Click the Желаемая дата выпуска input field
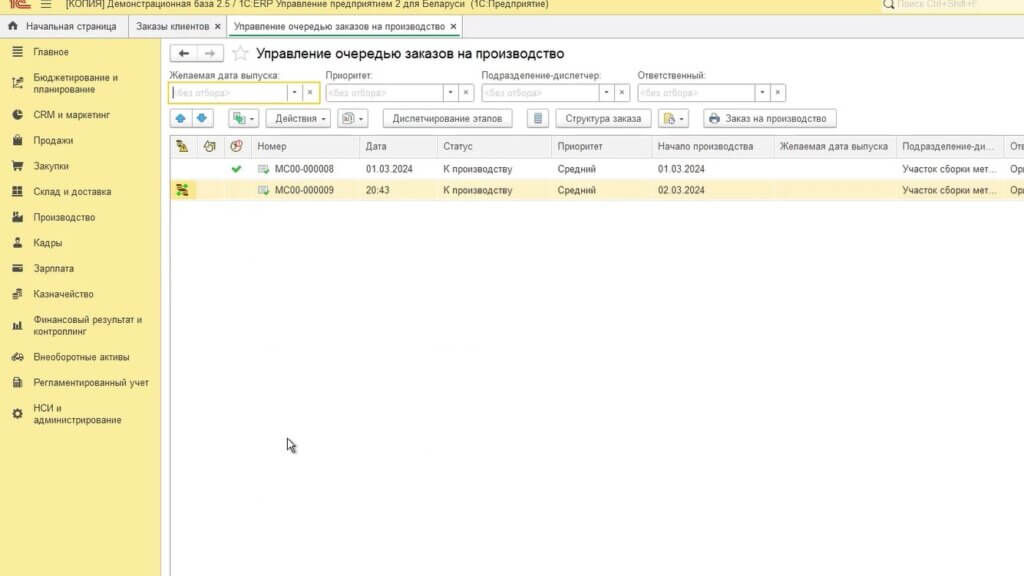 coord(228,92)
